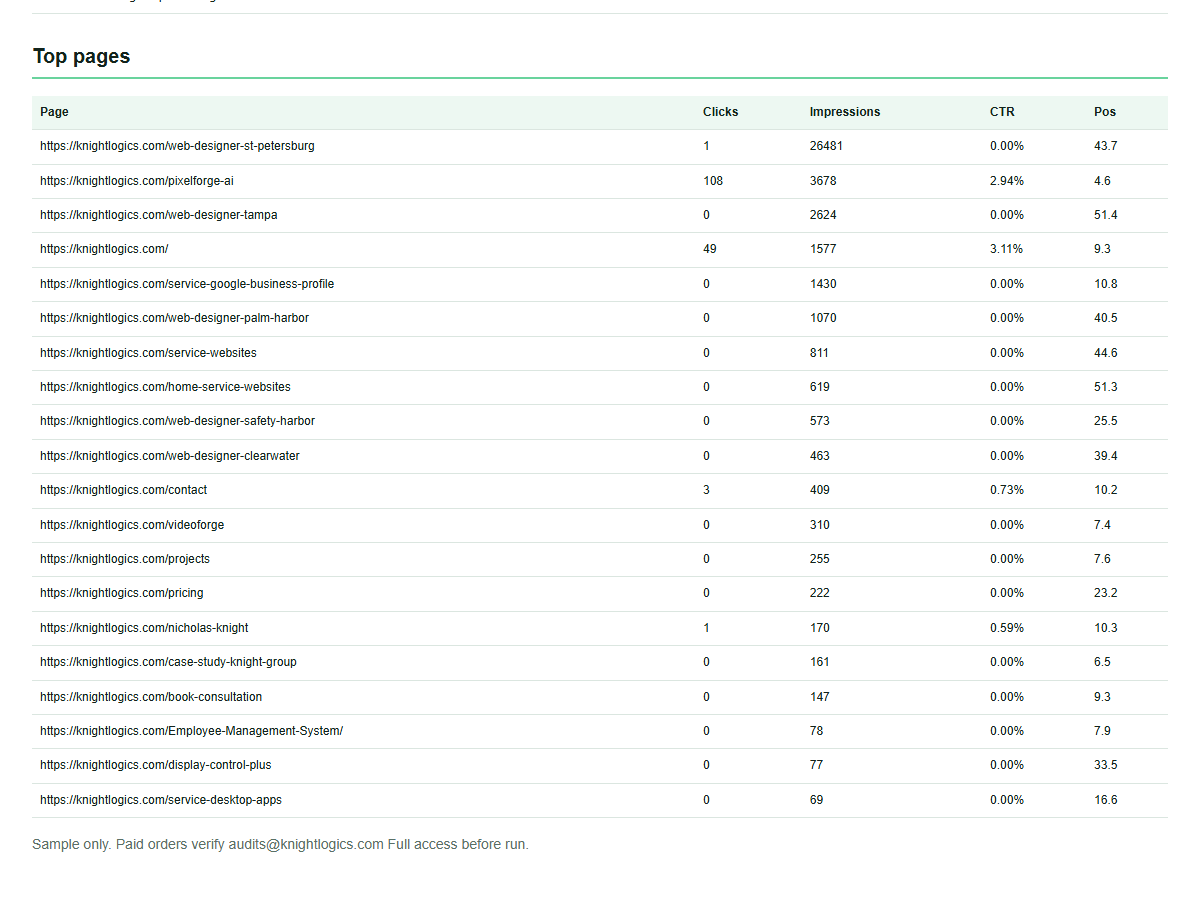Click the 40.5 position value

[1106, 318]
